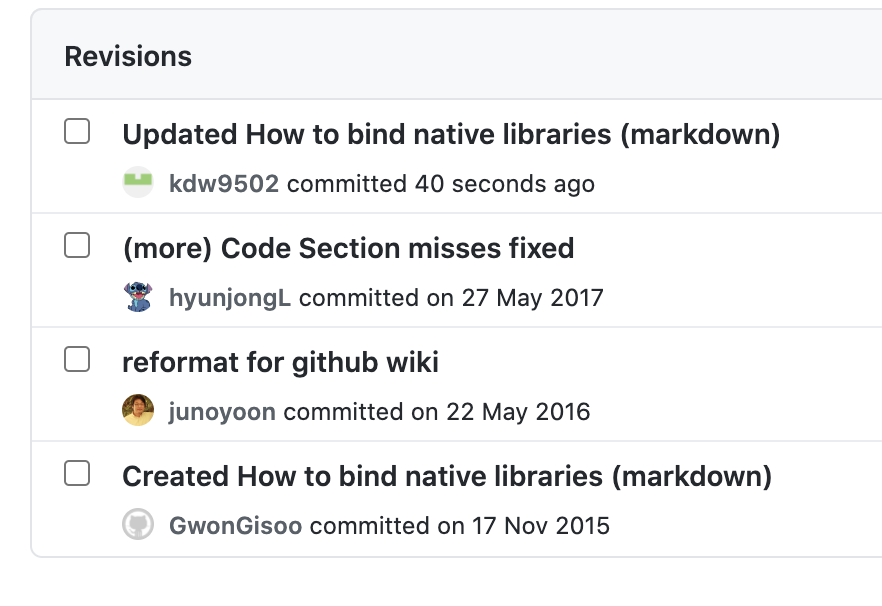Click the Revisions panel header

[129, 56]
